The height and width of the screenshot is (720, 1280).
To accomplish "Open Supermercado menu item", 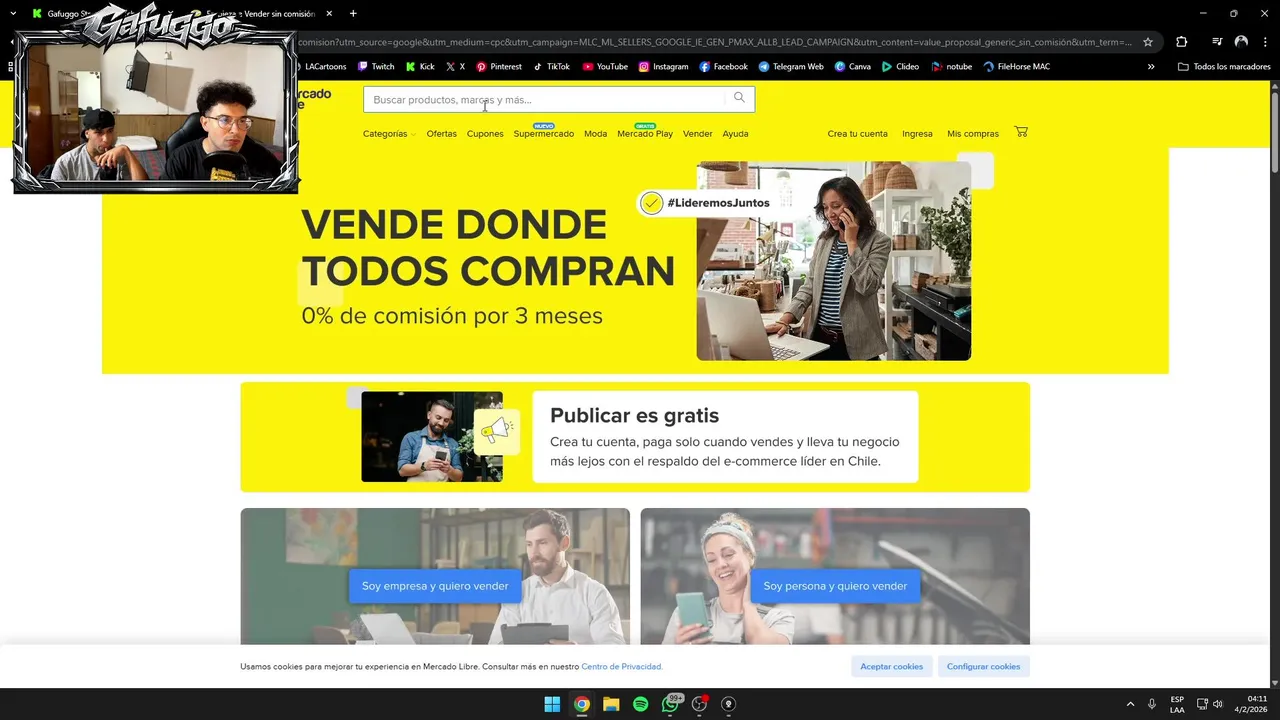I will pos(544,134).
